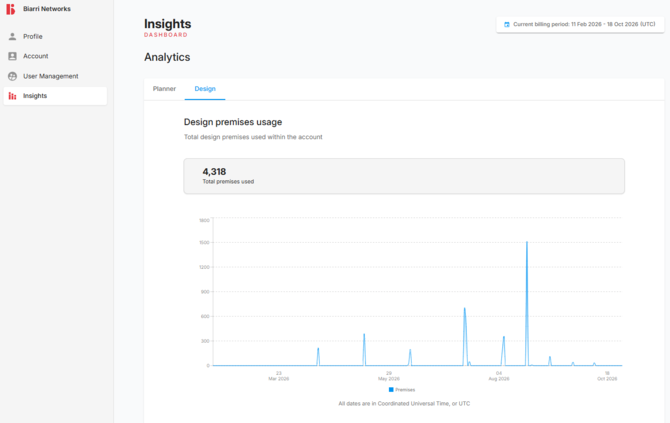This screenshot has width=670, height=423.
Task: Click the 29 May 2026 axis label
Action: point(389,376)
